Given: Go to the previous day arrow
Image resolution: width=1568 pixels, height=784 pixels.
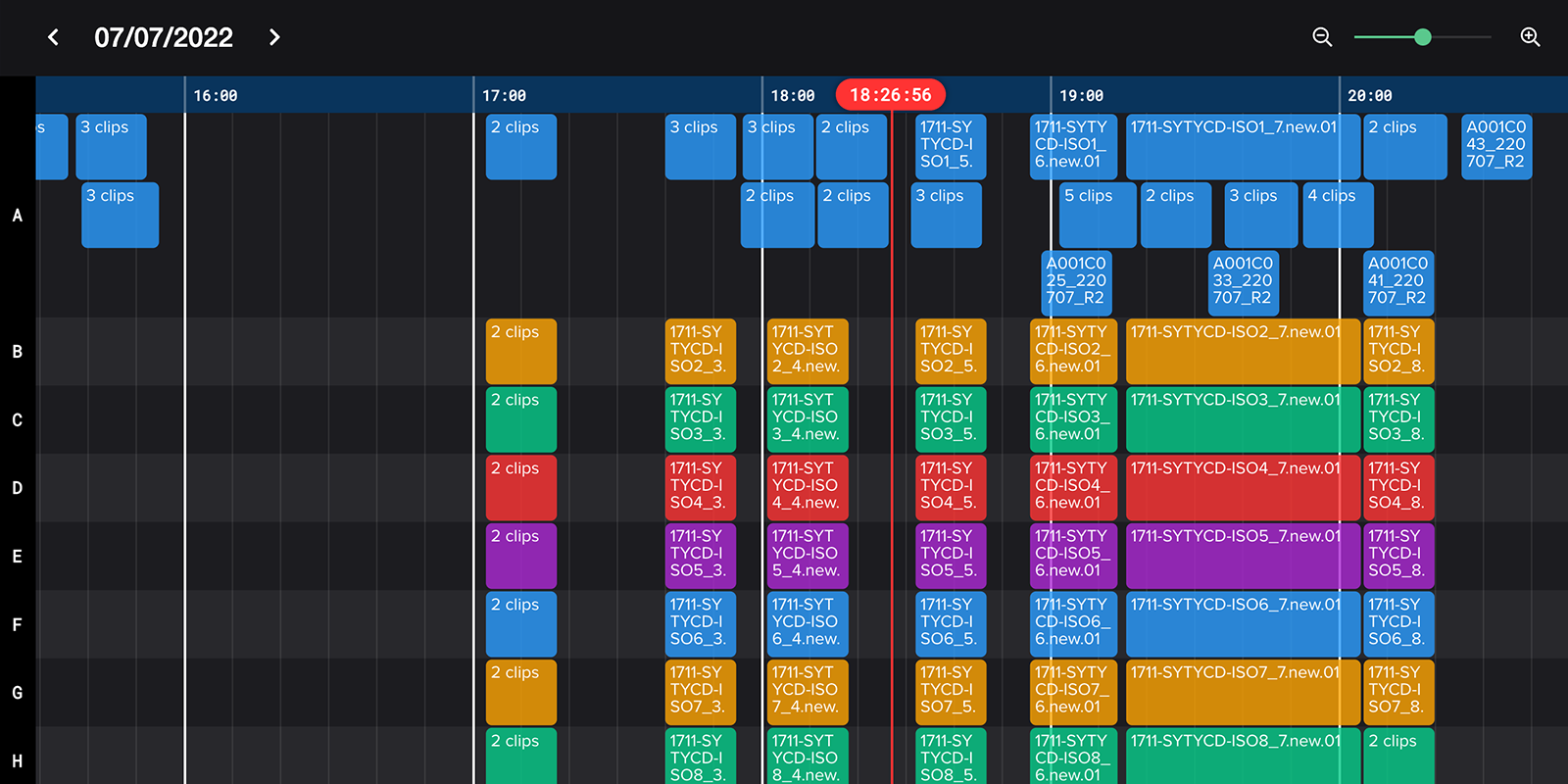Looking at the screenshot, I should [53, 37].
